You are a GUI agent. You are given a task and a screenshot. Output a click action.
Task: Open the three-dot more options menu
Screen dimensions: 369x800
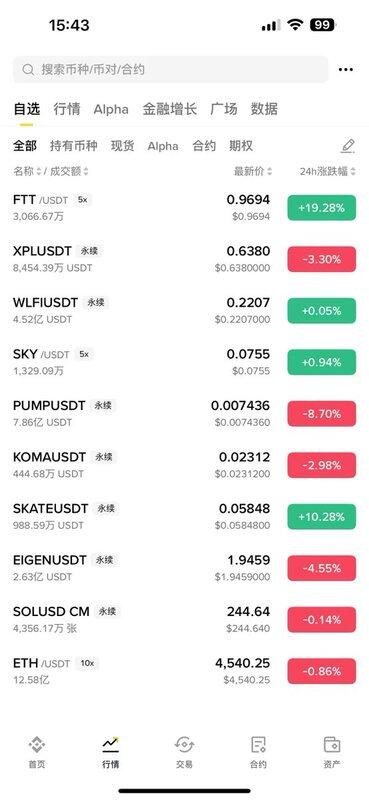(346, 70)
